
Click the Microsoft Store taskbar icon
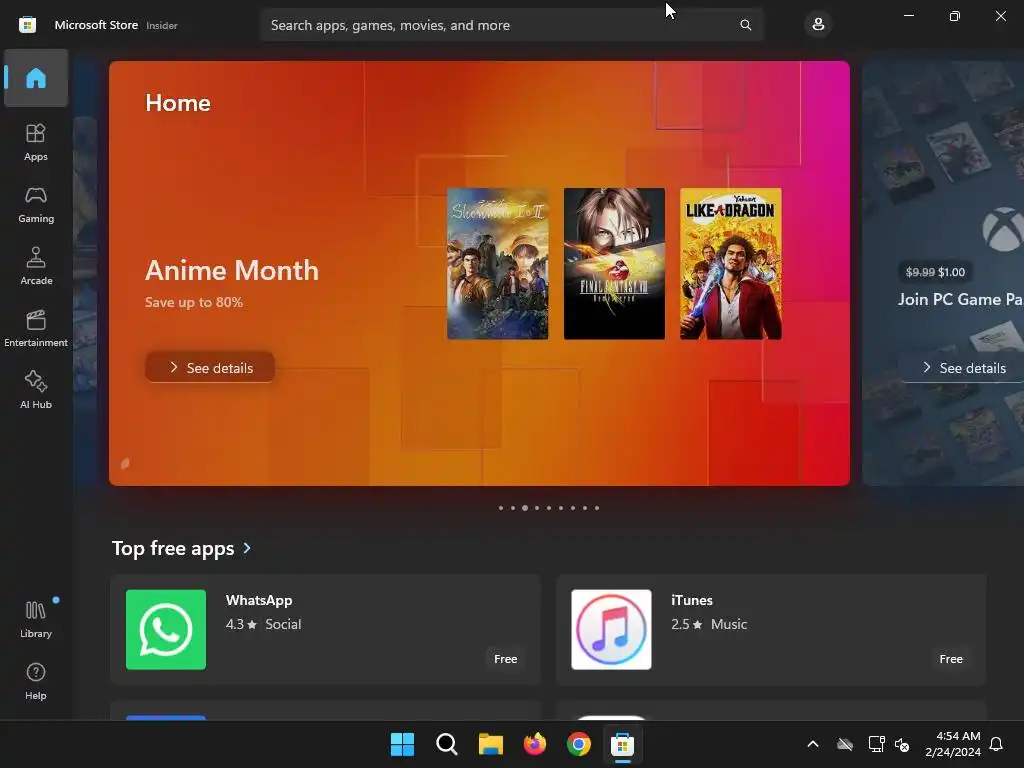pyautogui.click(x=622, y=744)
